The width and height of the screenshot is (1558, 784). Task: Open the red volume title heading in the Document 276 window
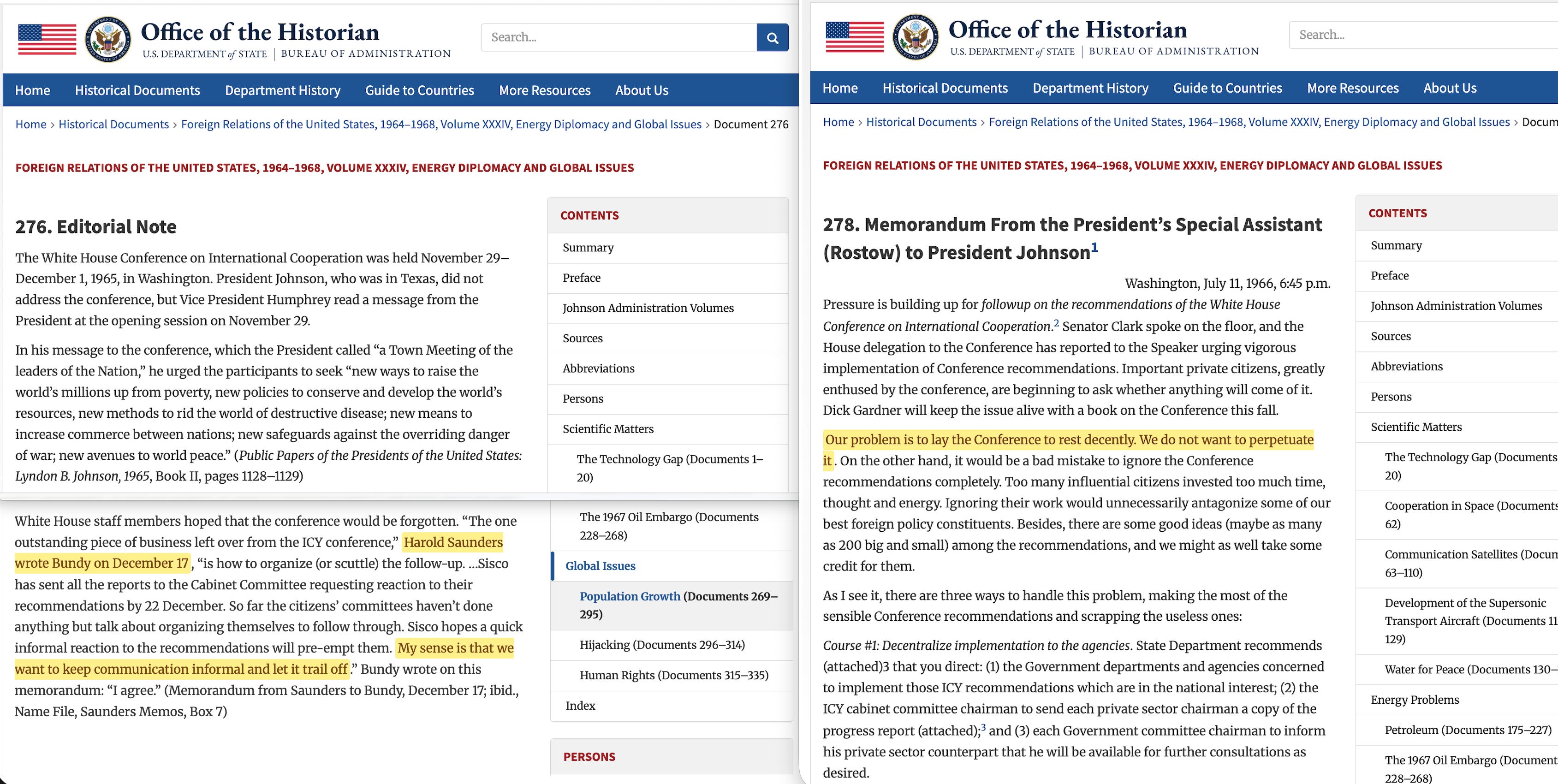[325, 167]
